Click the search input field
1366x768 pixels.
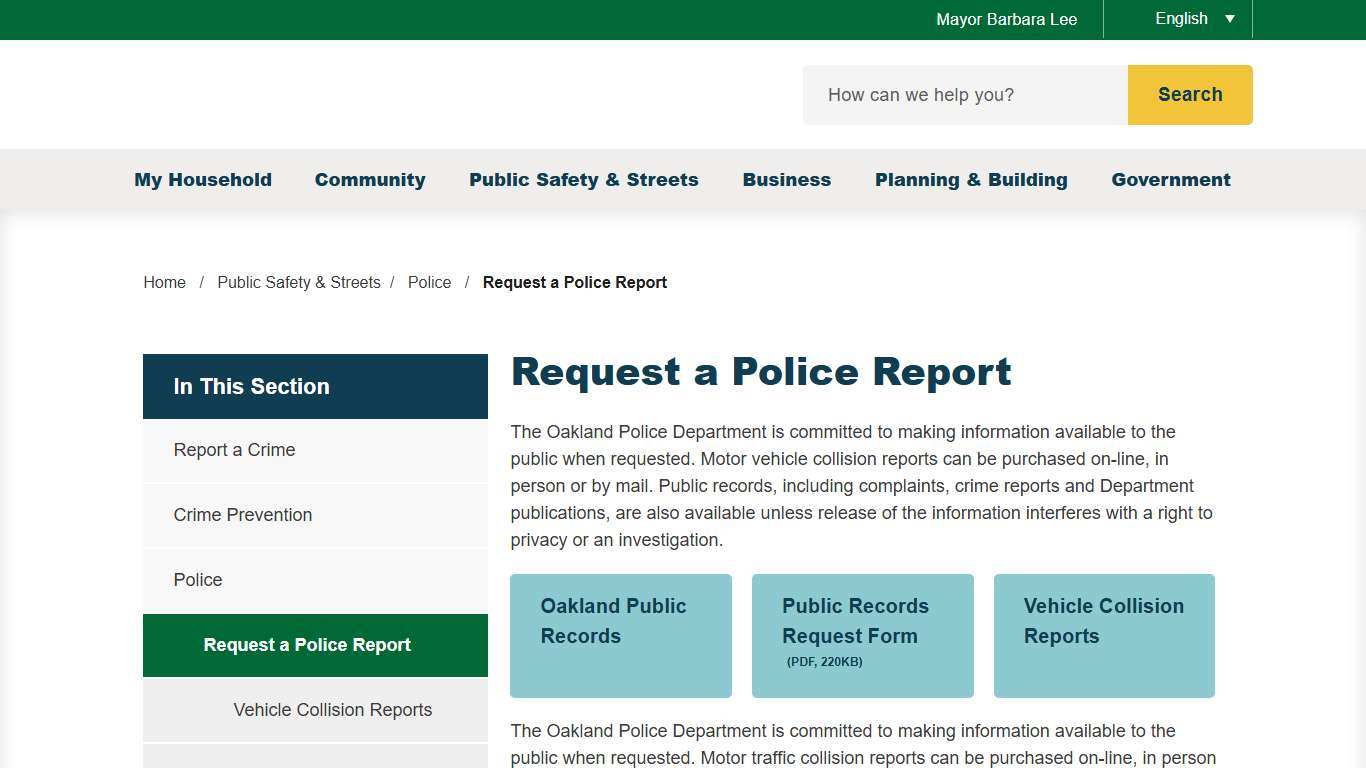[x=963, y=94]
